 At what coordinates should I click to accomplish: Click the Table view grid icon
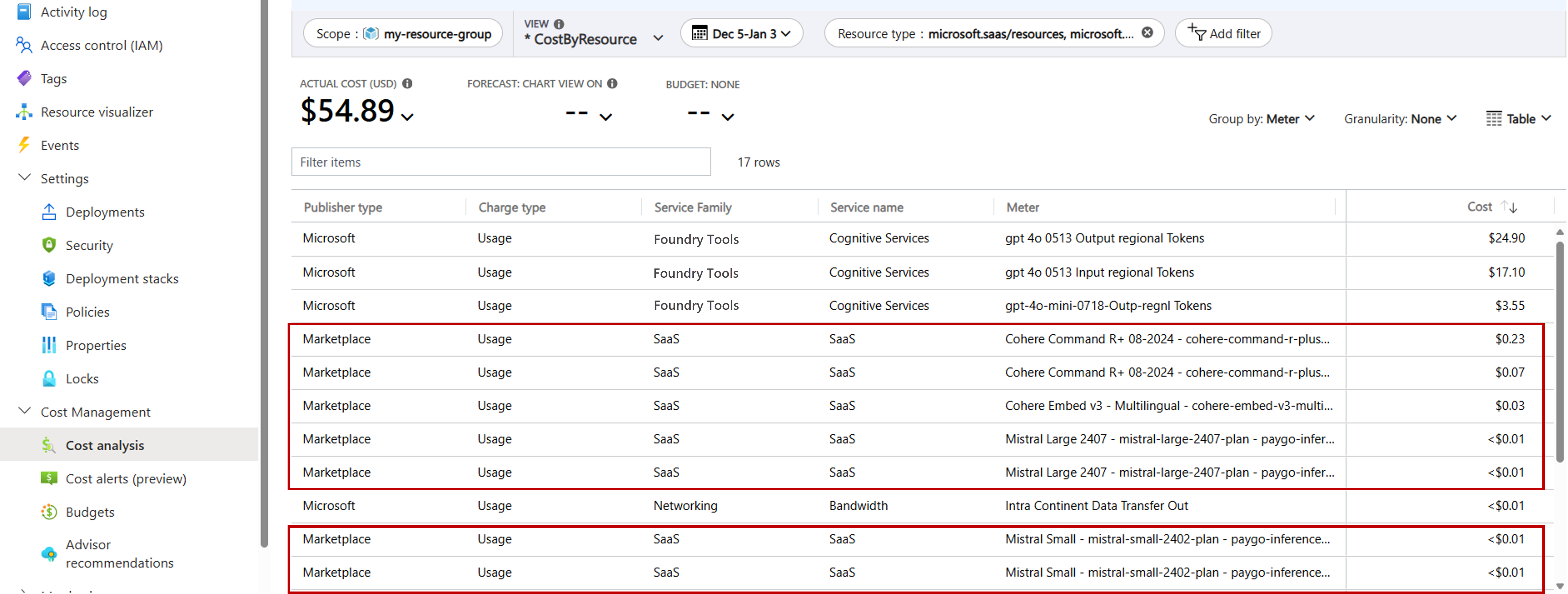point(1494,119)
